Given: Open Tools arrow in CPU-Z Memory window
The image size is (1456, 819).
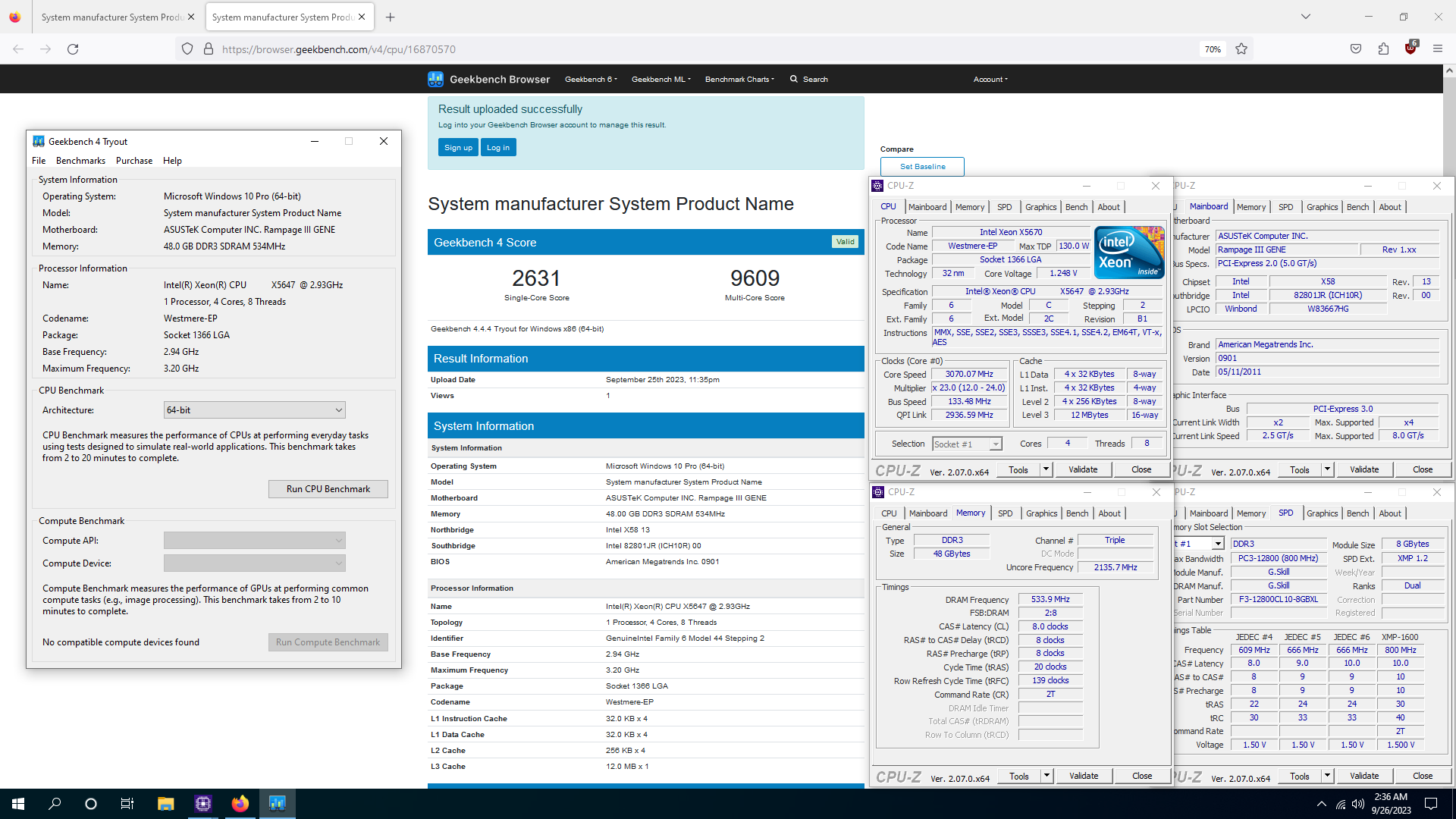Looking at the screenshot, I should click(x=1046, y=776).
